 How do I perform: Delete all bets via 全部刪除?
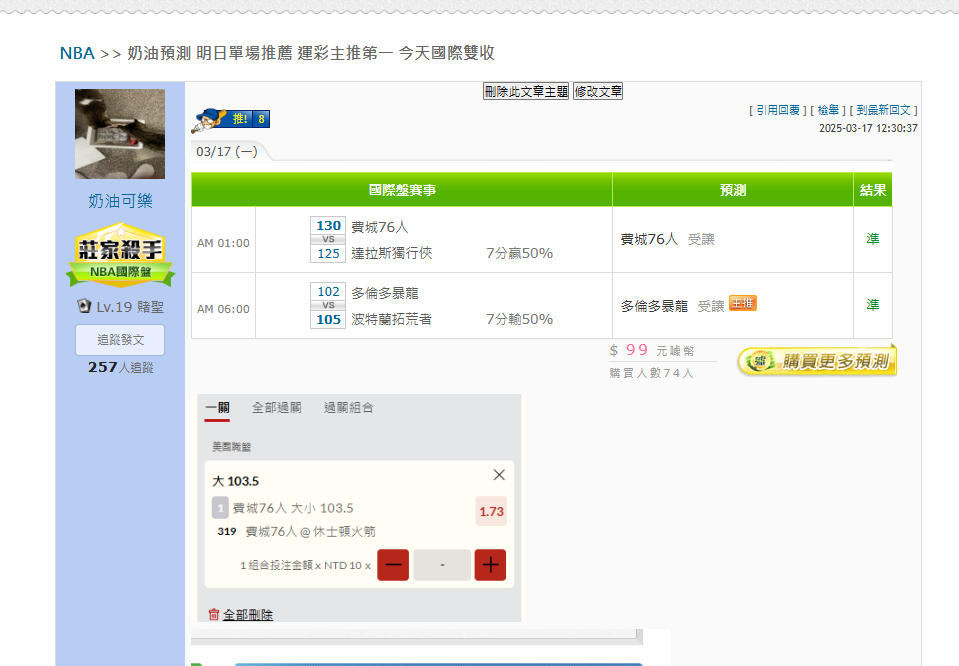[248, 615]
